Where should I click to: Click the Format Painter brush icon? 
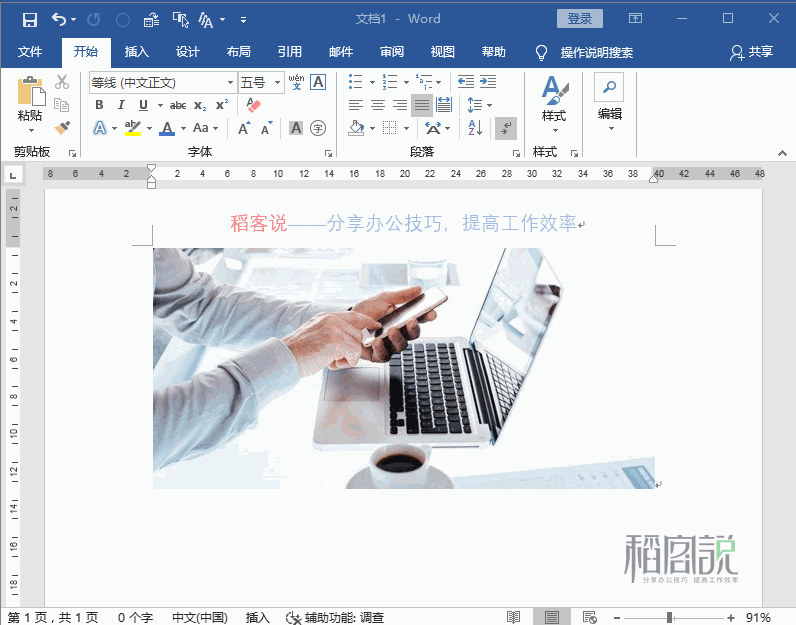tap(62, 128)
